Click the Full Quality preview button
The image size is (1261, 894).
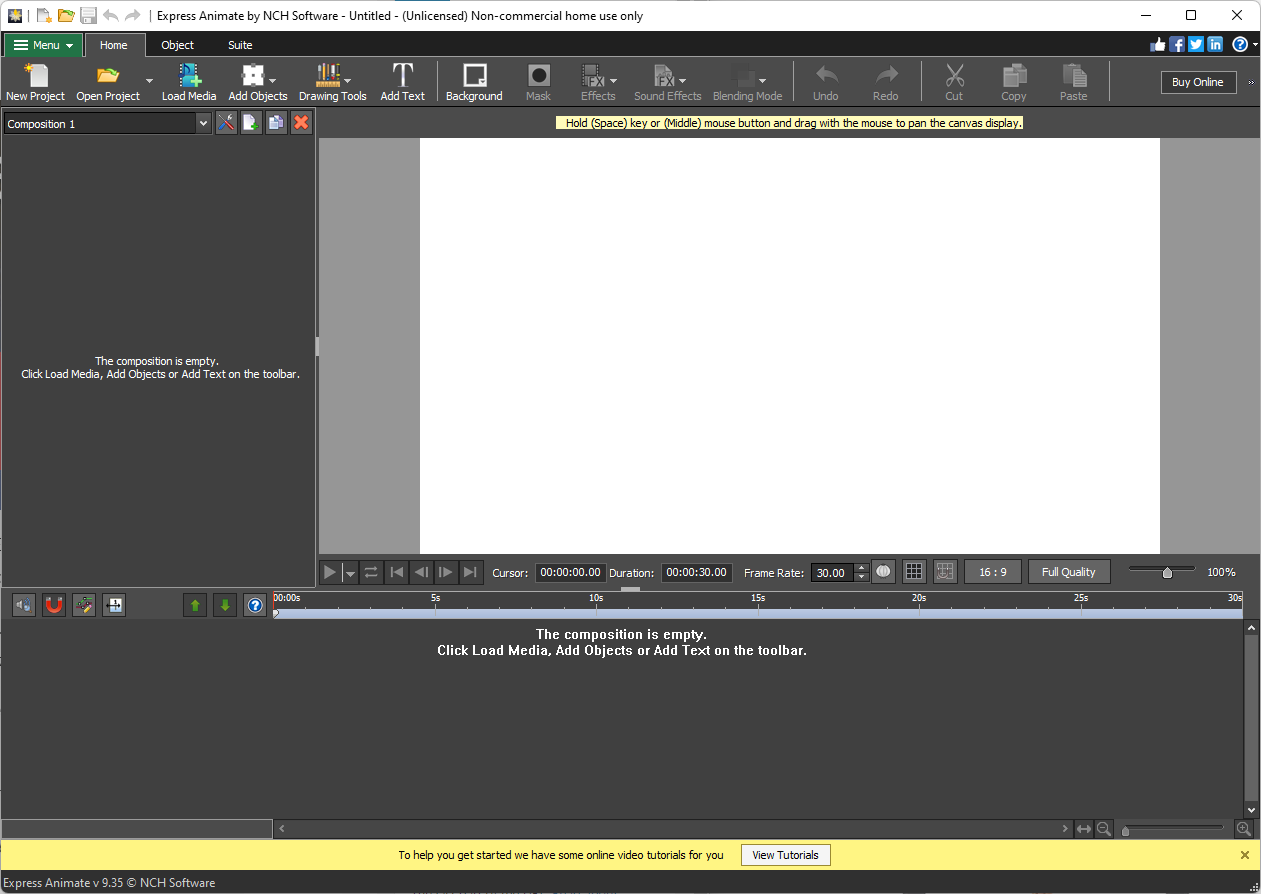(x=1069, y=572)
